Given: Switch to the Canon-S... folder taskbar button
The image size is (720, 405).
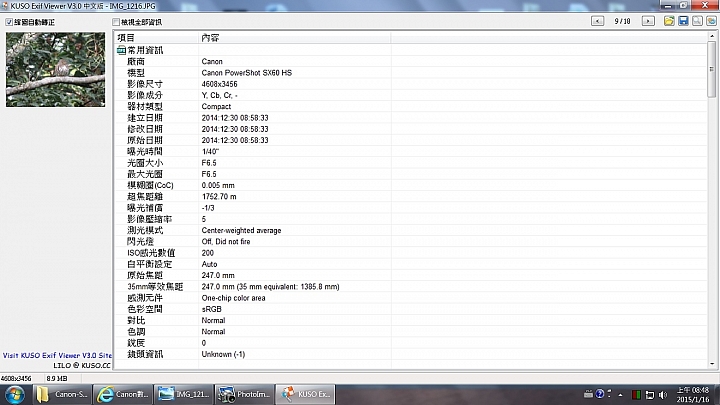Looking at the screenshot, I should [62, 394].
